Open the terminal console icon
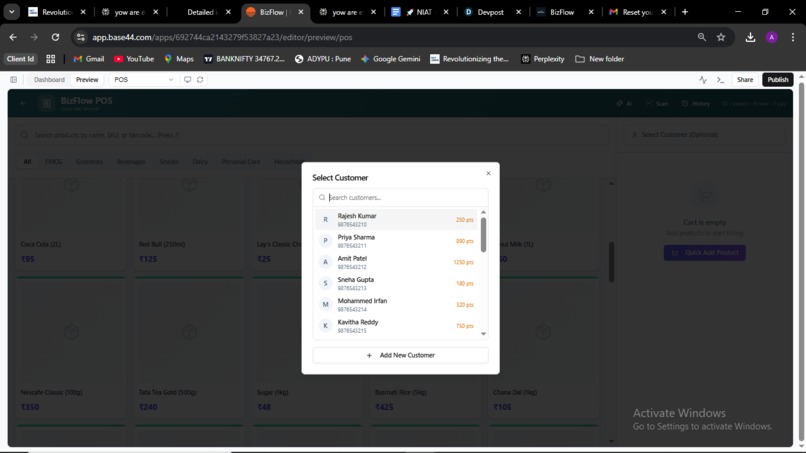The width and height of the screenshot is (806, 453). 720,80
